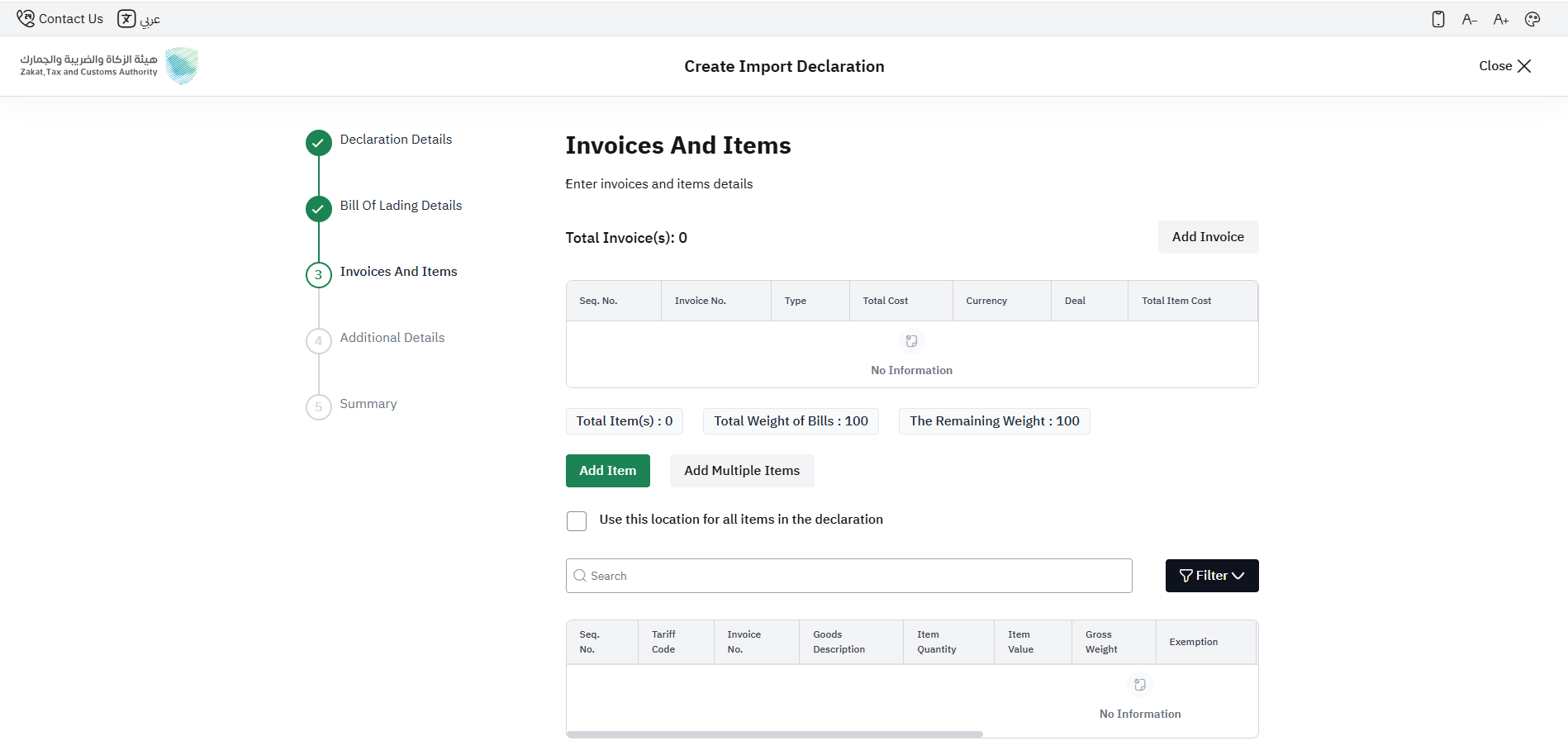Screen dimensions: 1568x755
Task: Expand the Filter dropdown
Action: pyautogui.click(x=1212, y=576)
